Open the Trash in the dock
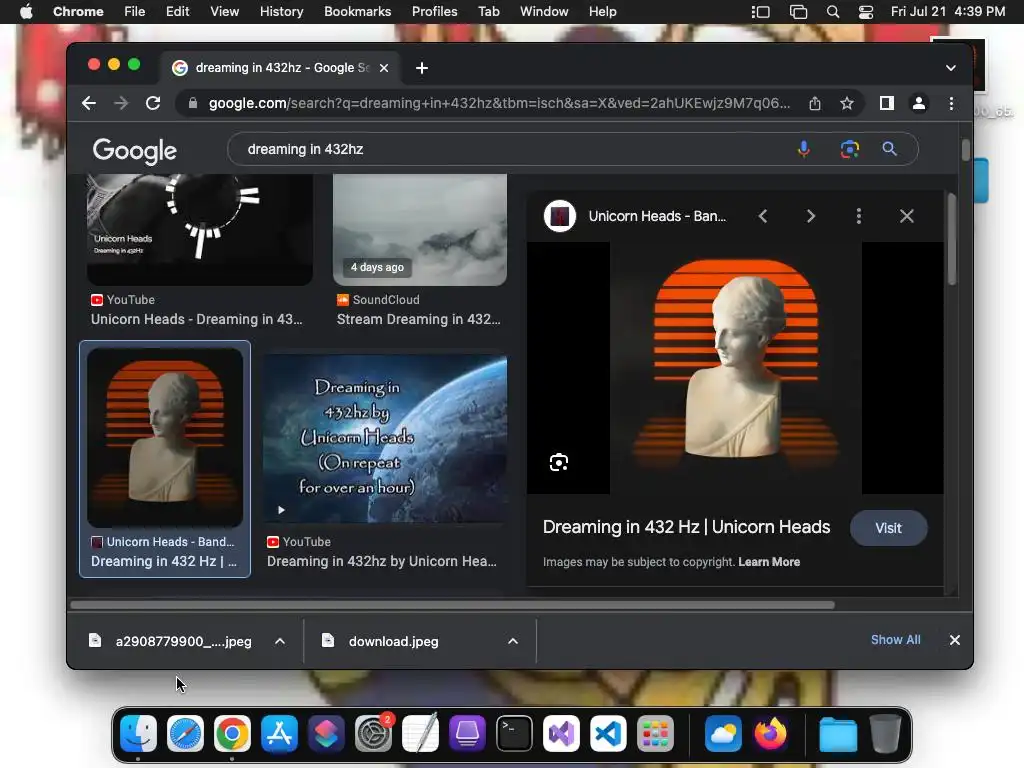Screen dimensions: 1024x768 (x=885, y=733)
